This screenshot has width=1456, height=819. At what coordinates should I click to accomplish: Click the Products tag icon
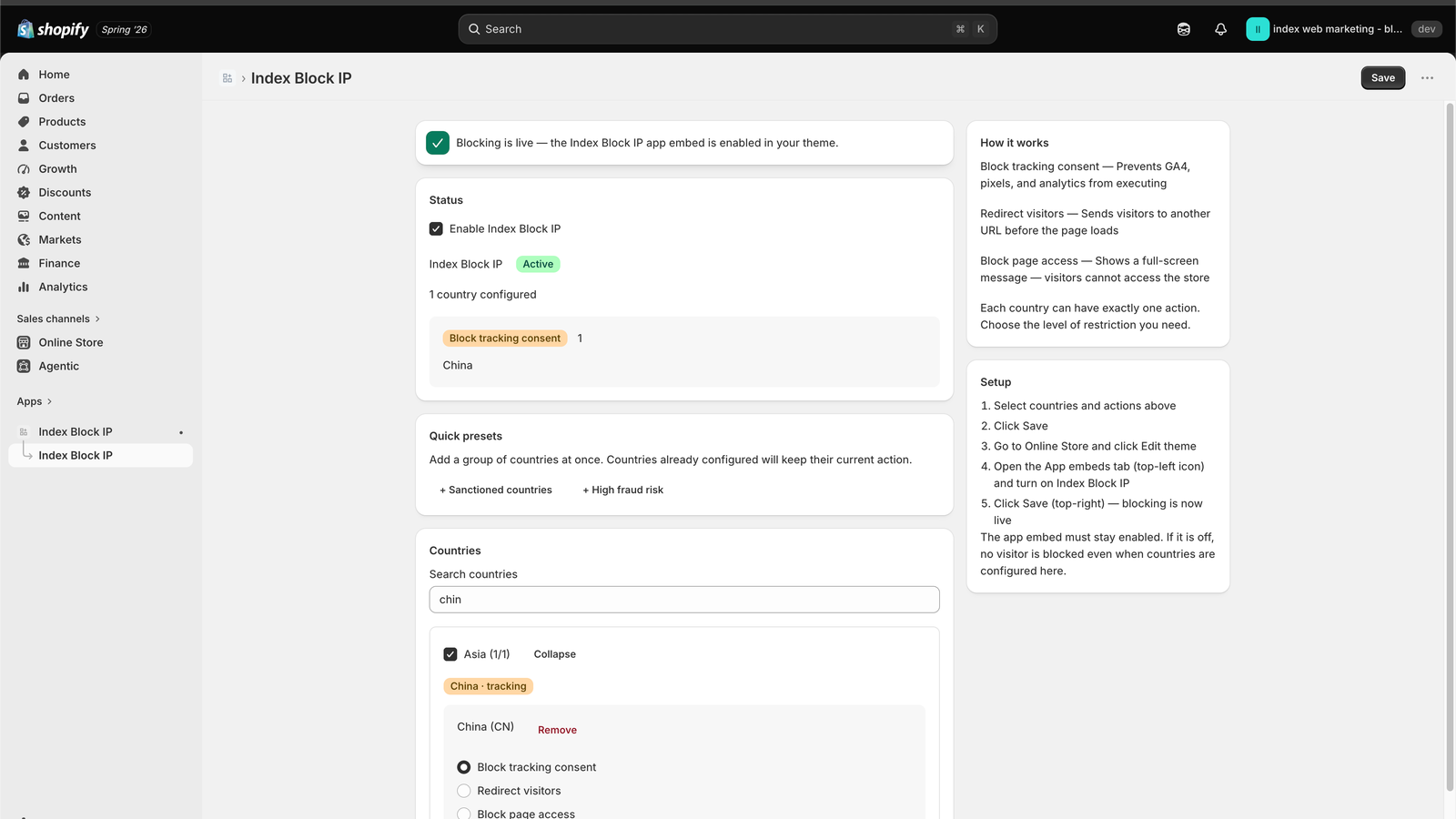tap(24, 122)
